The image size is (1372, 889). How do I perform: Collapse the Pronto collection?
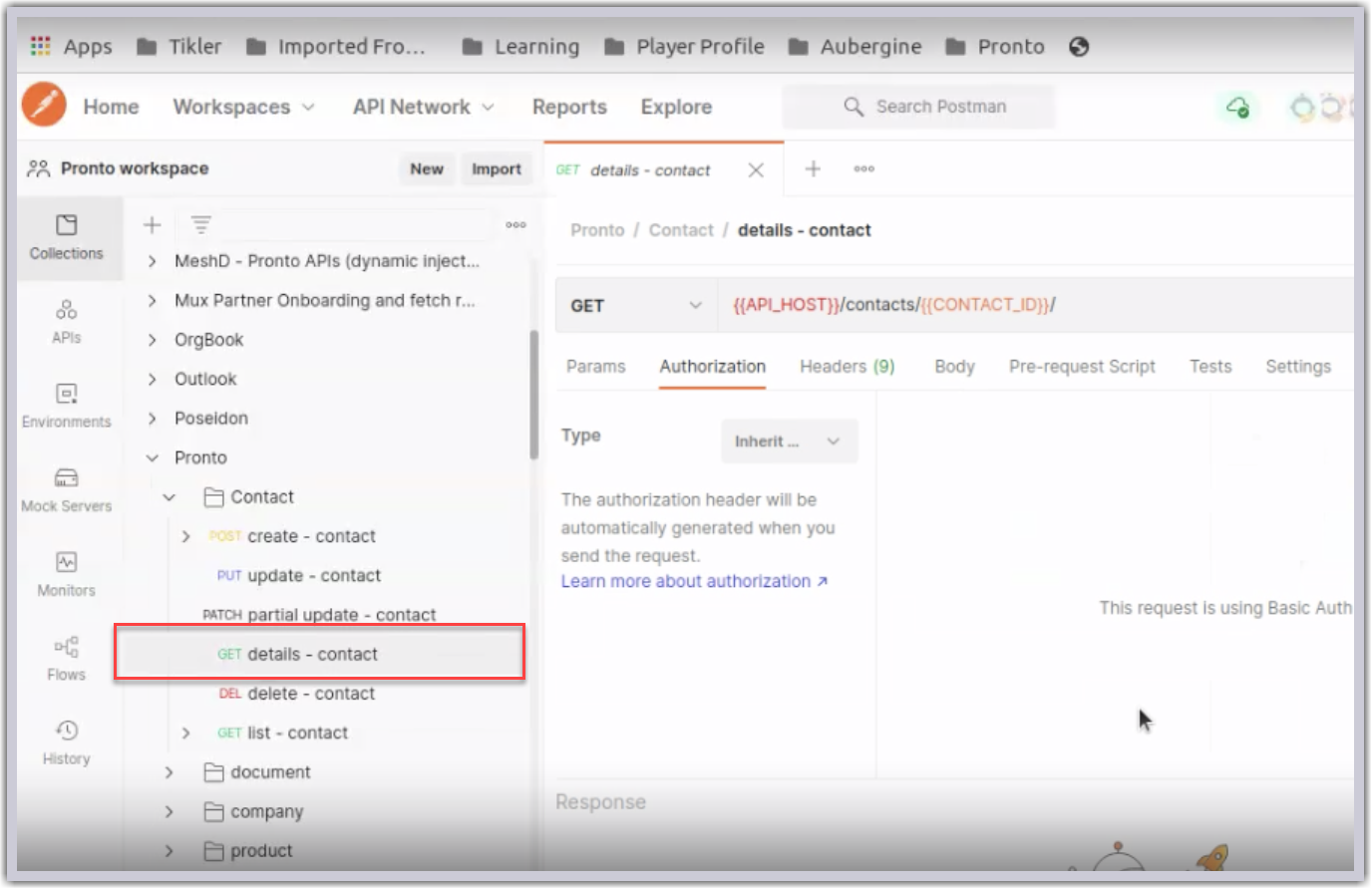pos(152,457)
